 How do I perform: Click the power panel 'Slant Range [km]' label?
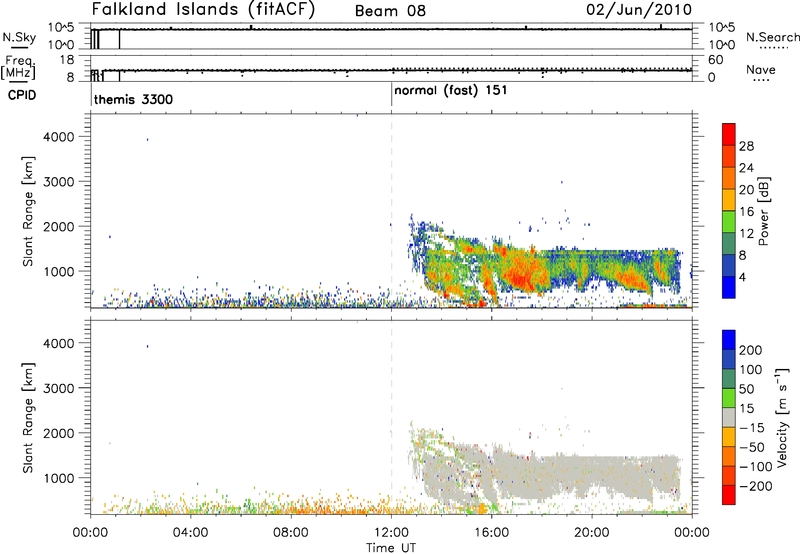28,211
